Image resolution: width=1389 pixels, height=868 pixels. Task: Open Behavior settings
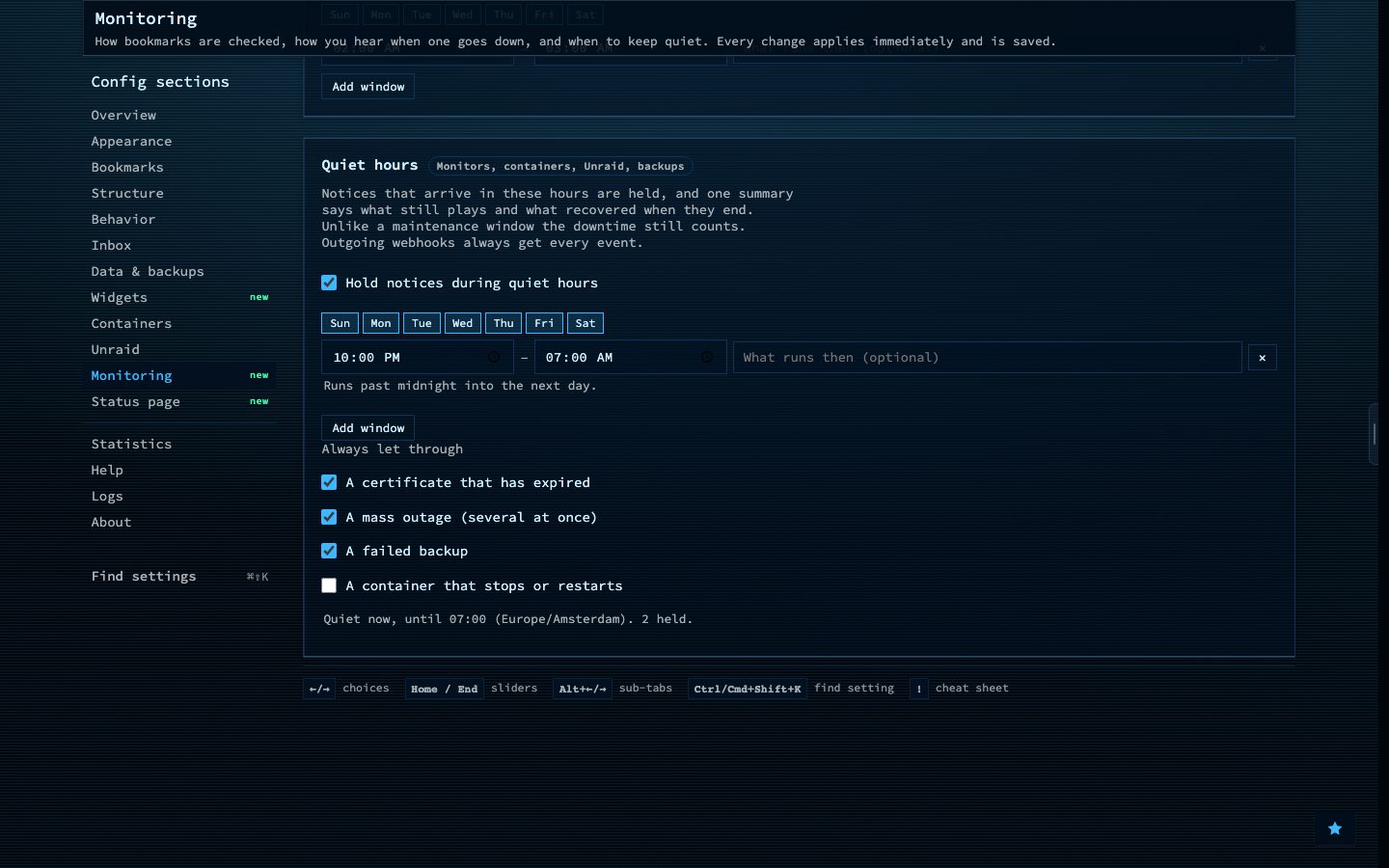pyautogui.click(x=180, y=219)
